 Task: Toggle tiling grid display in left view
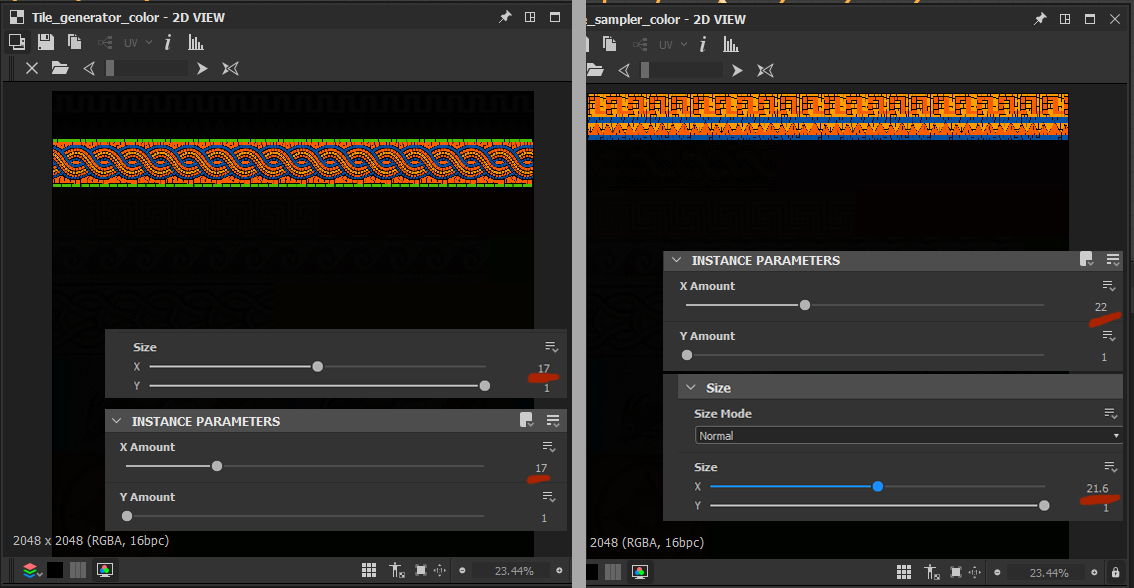[369, 571]
